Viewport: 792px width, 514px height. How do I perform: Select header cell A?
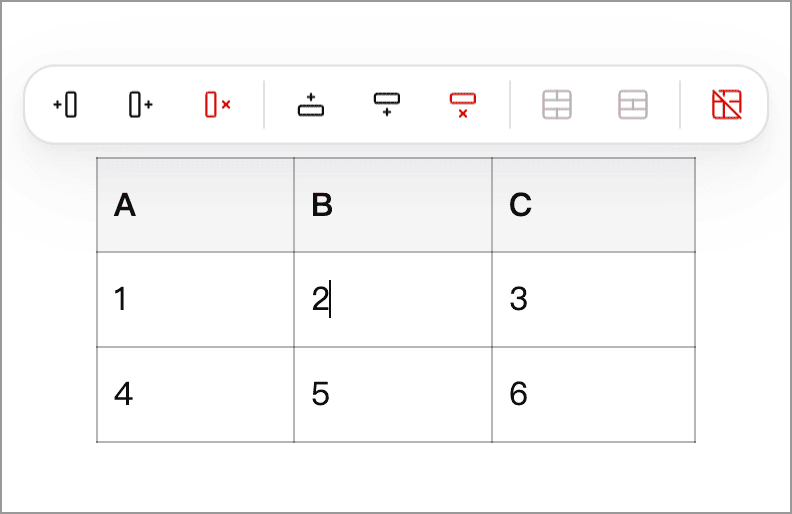pyautogui.click(x=195, y=205)
